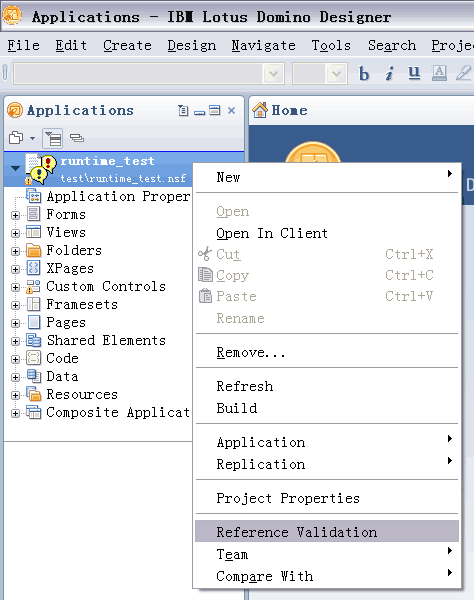Choose Open In Client from context menu
The height and width of the screenshot is (600, 474).
tap(327, 233)
